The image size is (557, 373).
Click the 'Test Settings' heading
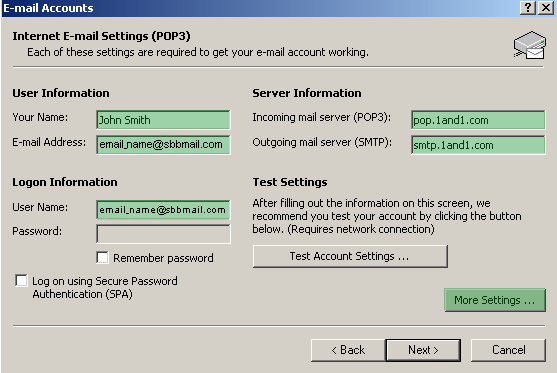point(290,182)
